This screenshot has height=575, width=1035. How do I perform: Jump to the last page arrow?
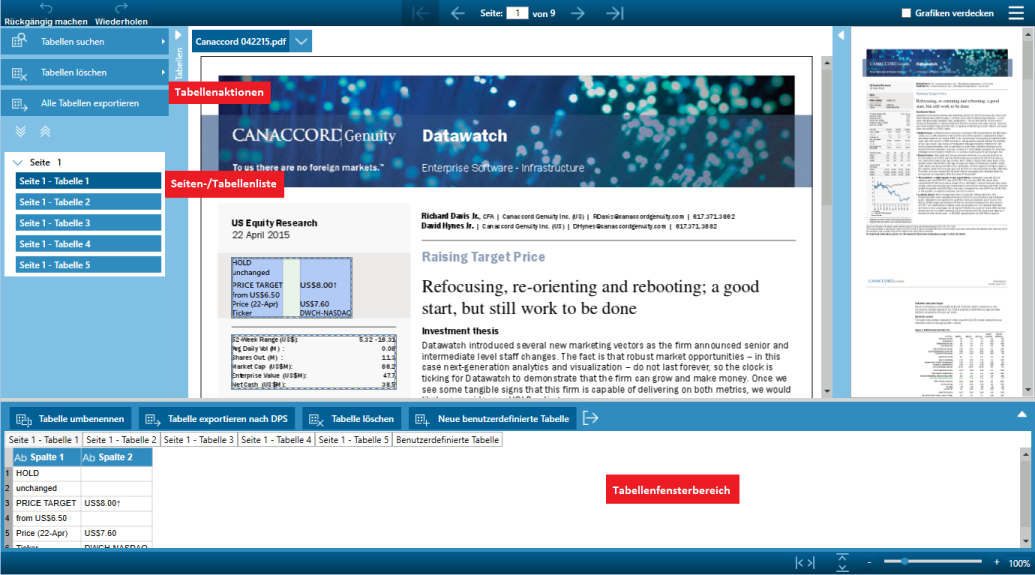614,13
